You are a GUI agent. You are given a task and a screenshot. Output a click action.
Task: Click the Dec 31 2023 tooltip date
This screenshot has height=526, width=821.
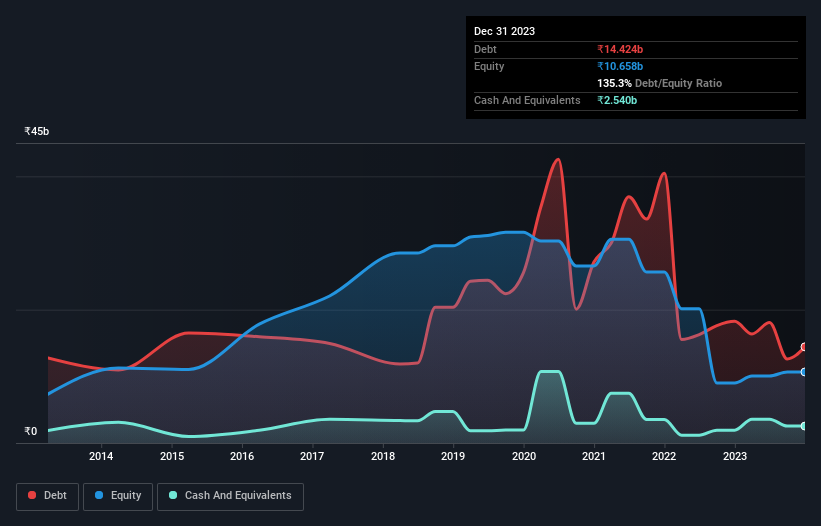pos(504,31)
